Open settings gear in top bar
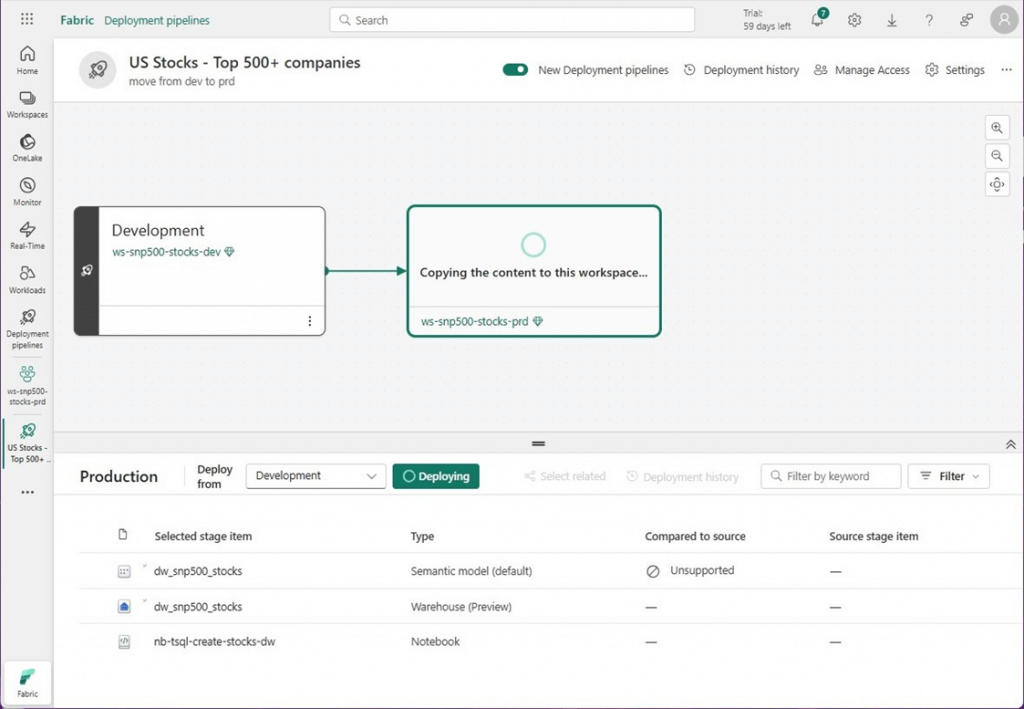Screen dimensions: 1024x709 tap(854, 20)
